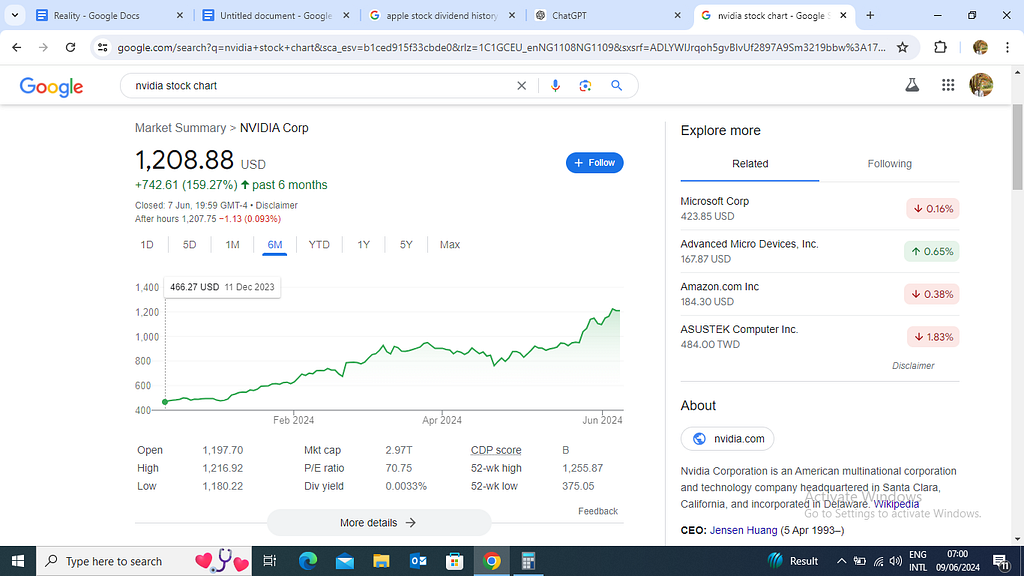Open Calculator from taskbar

coord(528,561)
